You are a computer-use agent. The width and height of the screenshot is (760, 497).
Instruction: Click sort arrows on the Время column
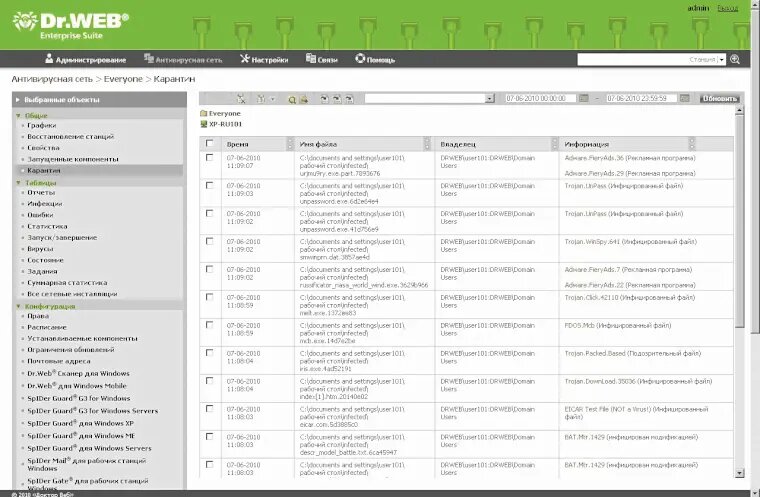pos(290,144)
